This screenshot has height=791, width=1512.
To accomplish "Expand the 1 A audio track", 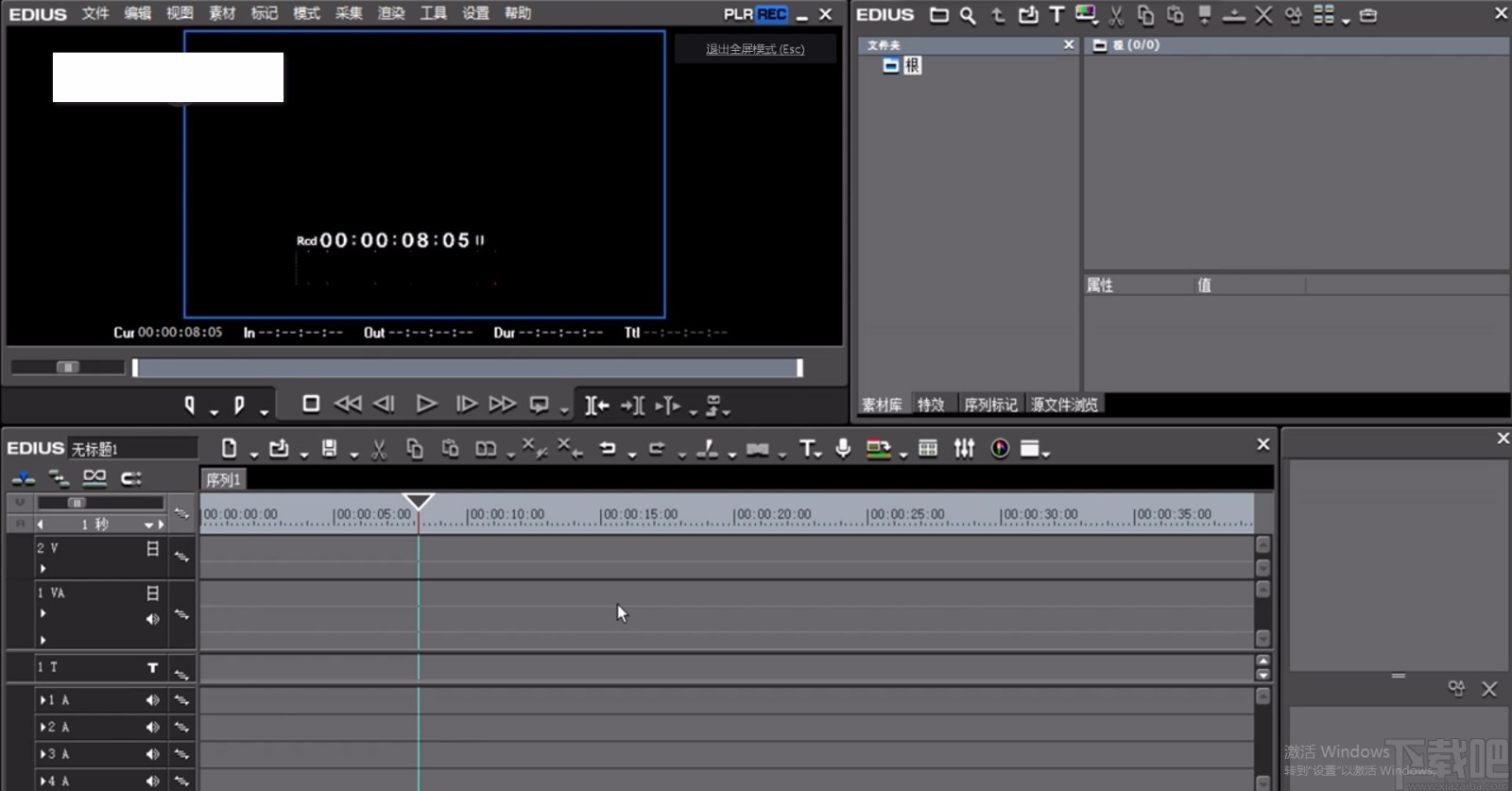I will coord(43,700).
